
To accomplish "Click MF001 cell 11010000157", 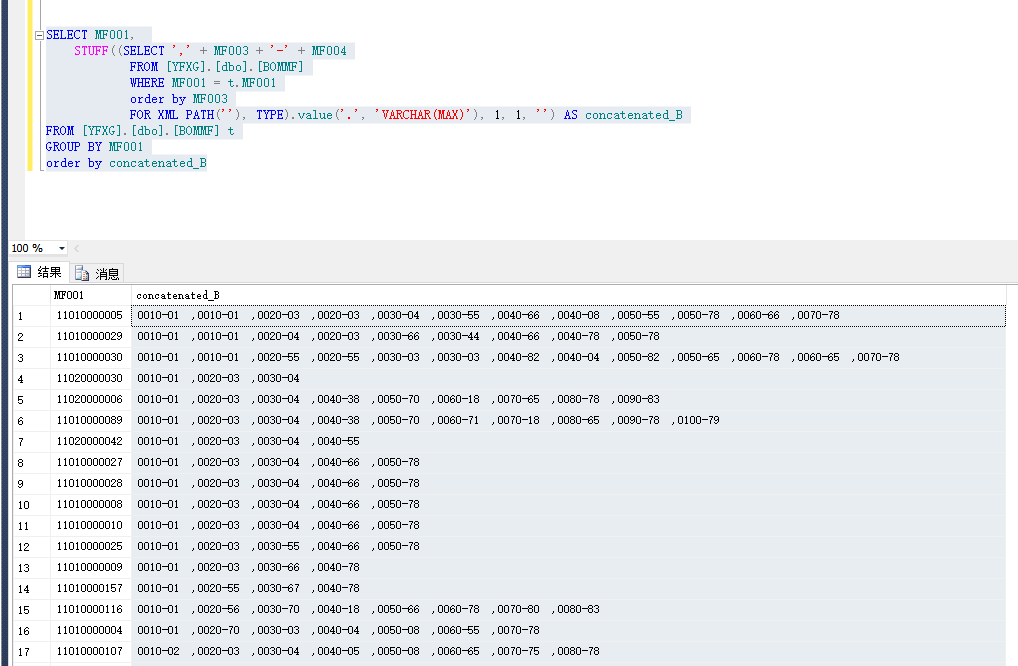I will (89, 589).
